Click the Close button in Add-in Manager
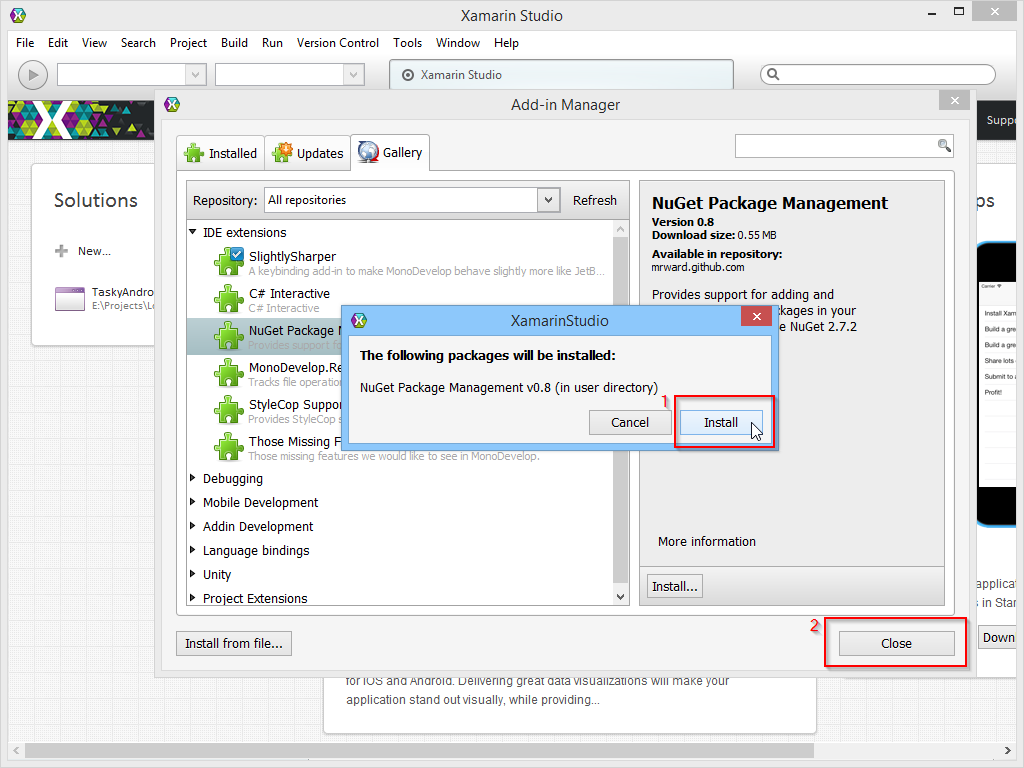 [896, 643]
